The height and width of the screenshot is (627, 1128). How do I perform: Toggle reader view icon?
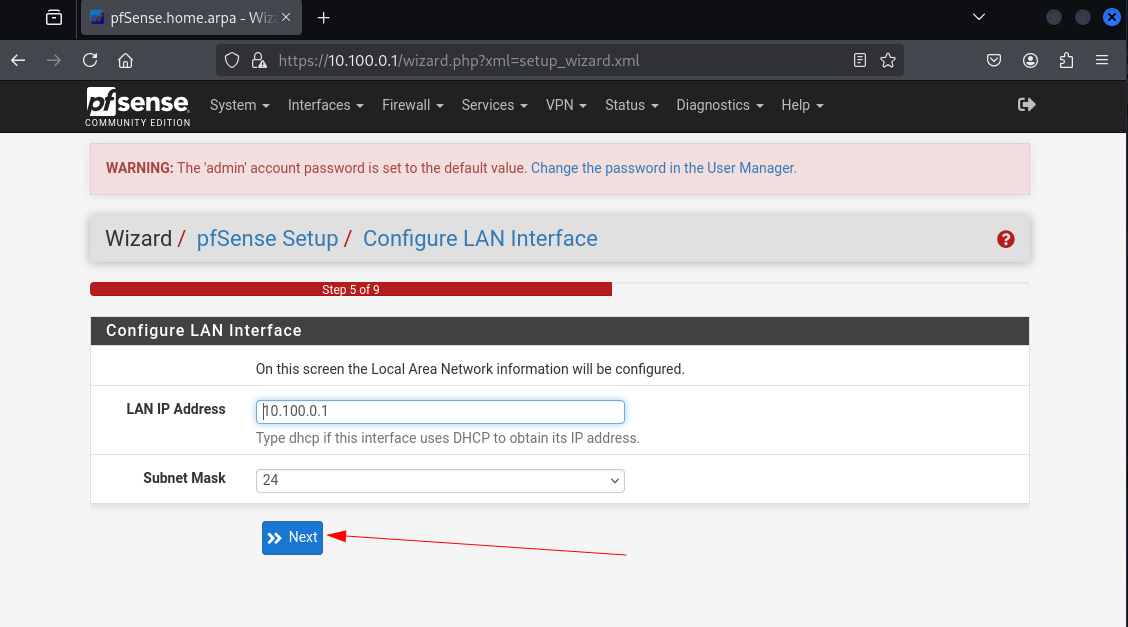coord(860,60)
